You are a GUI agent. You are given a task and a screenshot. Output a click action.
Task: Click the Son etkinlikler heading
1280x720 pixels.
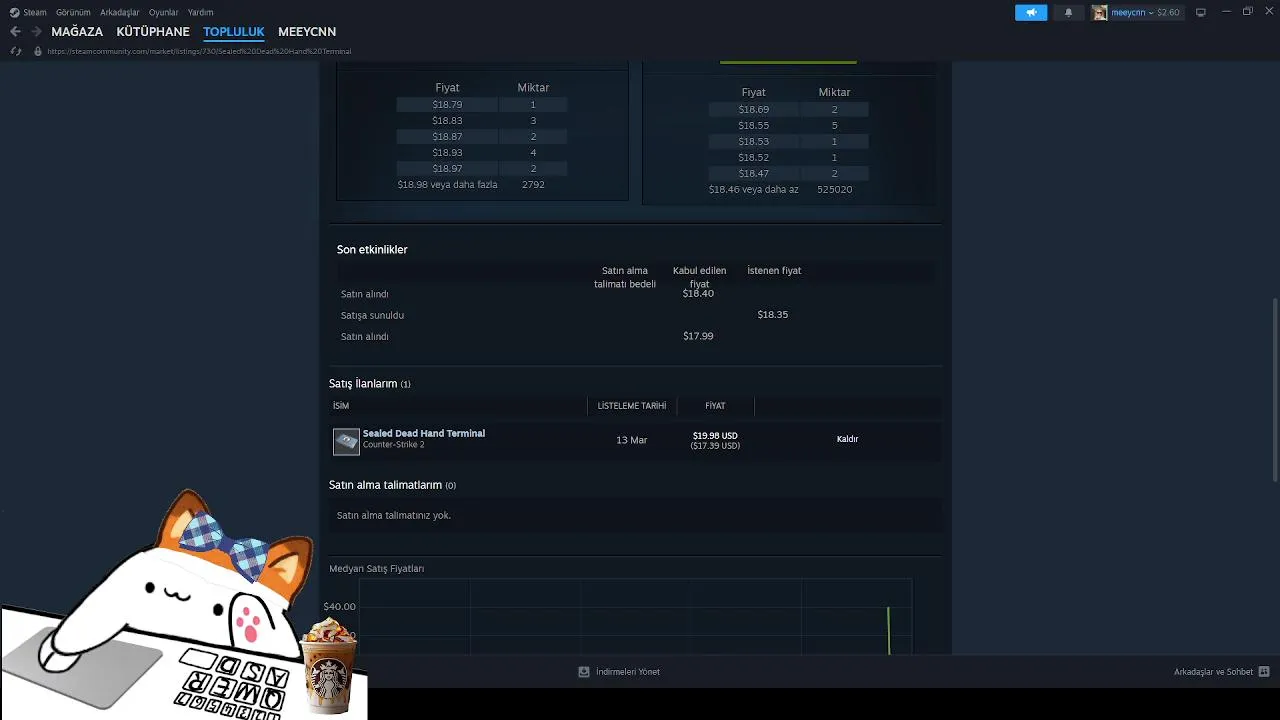point(372,250)
